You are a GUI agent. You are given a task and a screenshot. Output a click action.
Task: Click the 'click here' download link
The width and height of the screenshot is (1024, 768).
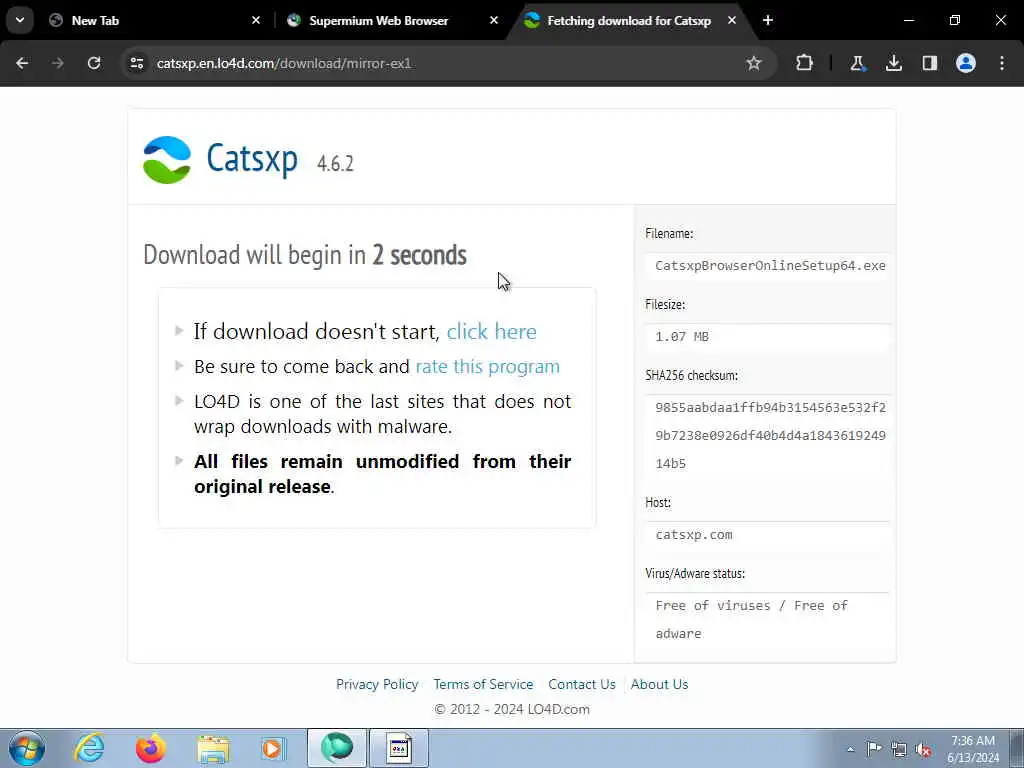(492, 332)
